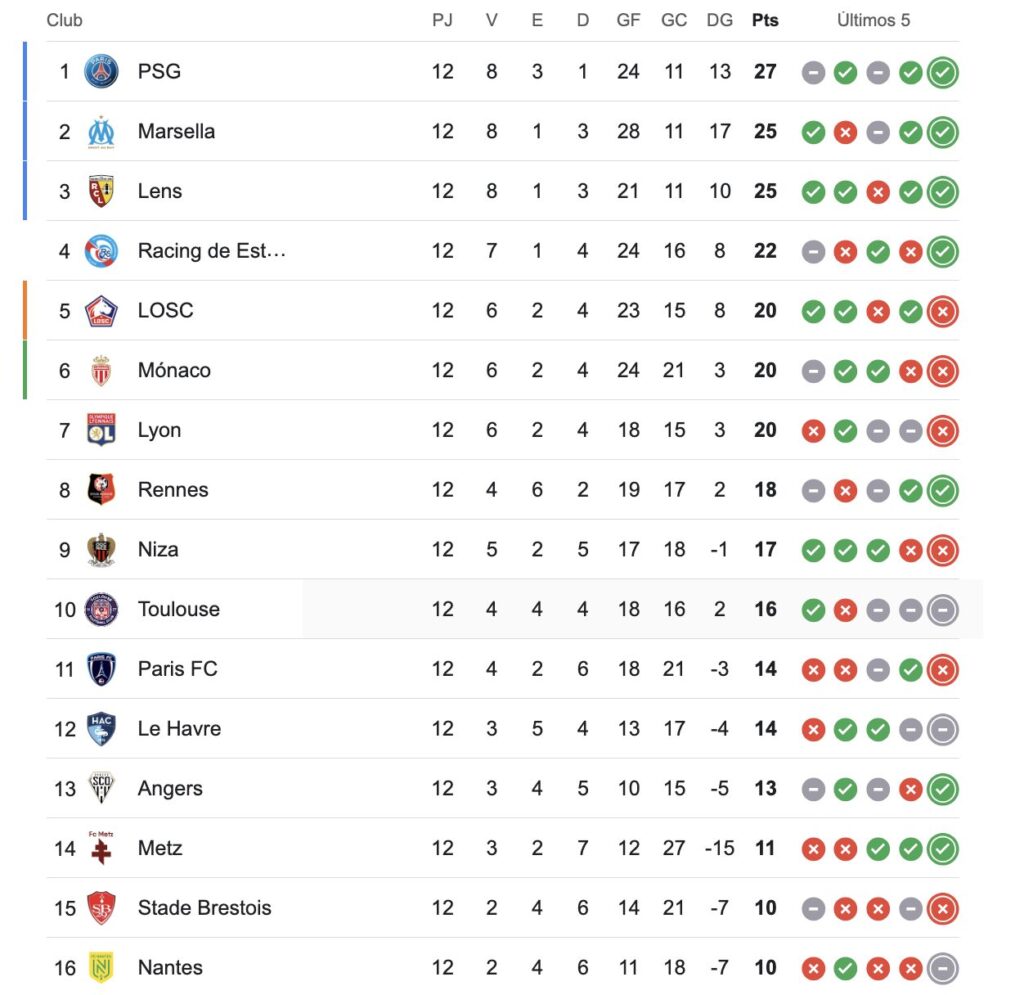Viewport: 1024px width, 995px height.
Task: Click the Lyon team logo
Action: (101, 430)
